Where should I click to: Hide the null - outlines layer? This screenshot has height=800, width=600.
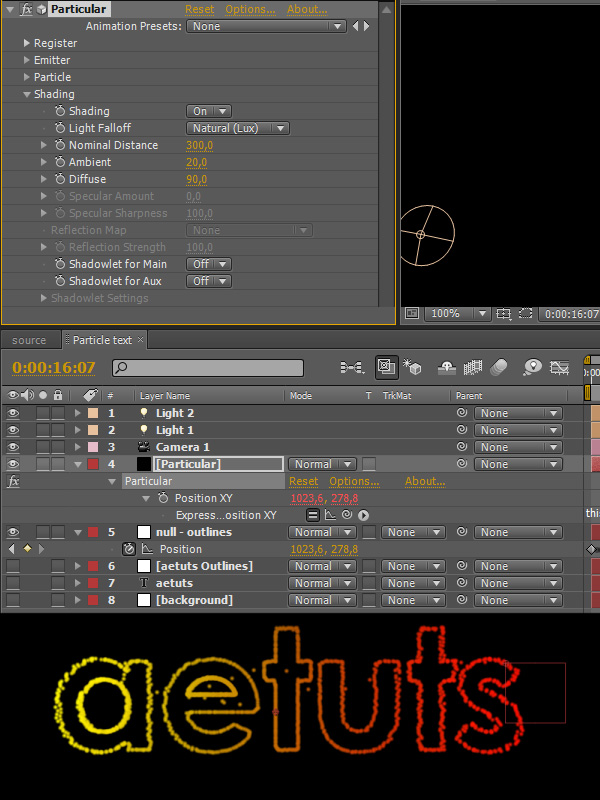(13, 532)
